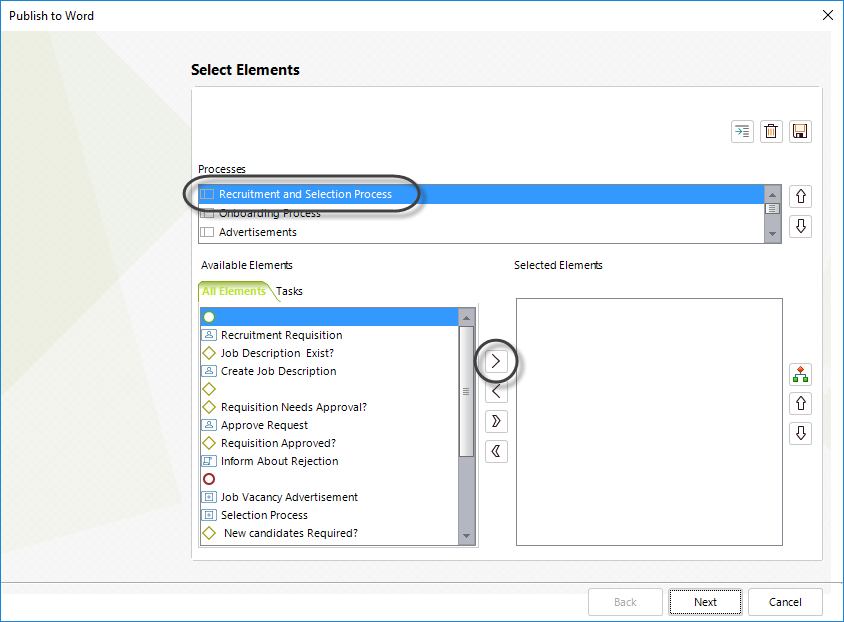Click the hierarchy order icon beside Selected Elements
The width and height of the screenshot is (844, 622).
point(800,374)
